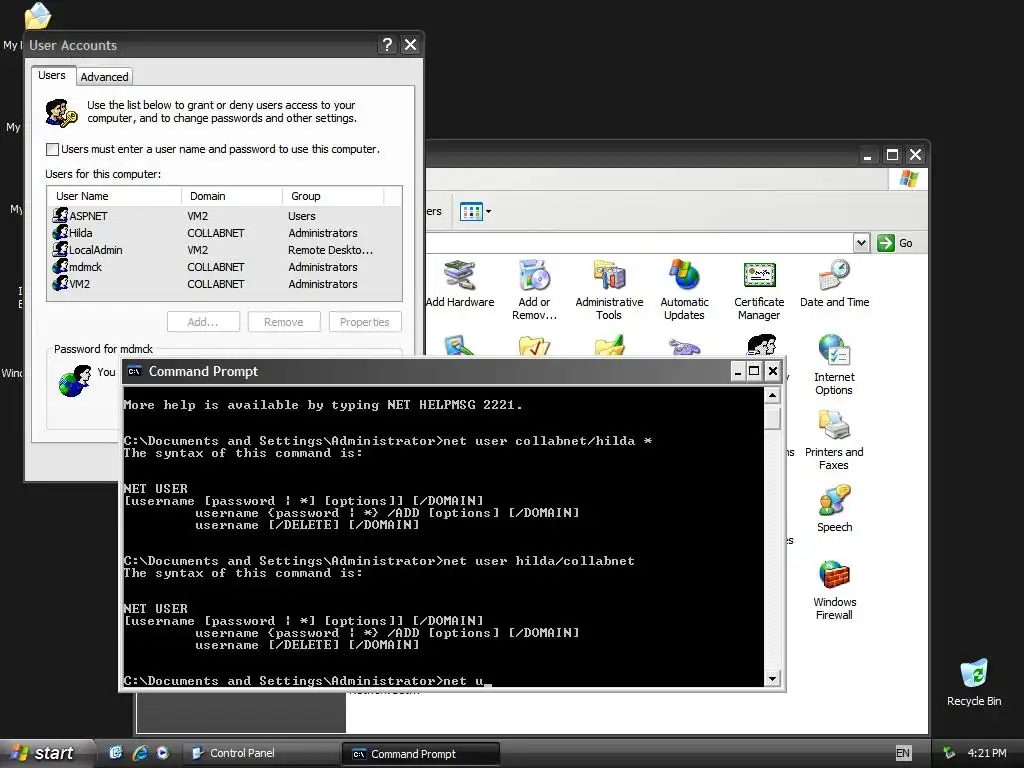The image size is (1024, 768).
Task: Click the Add... button in User Accounts
Action: click(203, 322)
